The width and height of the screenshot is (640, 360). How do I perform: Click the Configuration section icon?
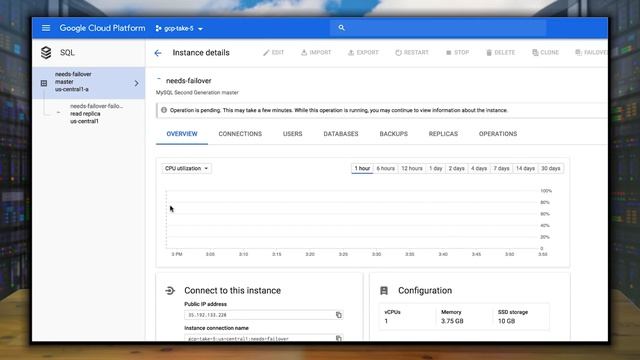coord(384,291)
